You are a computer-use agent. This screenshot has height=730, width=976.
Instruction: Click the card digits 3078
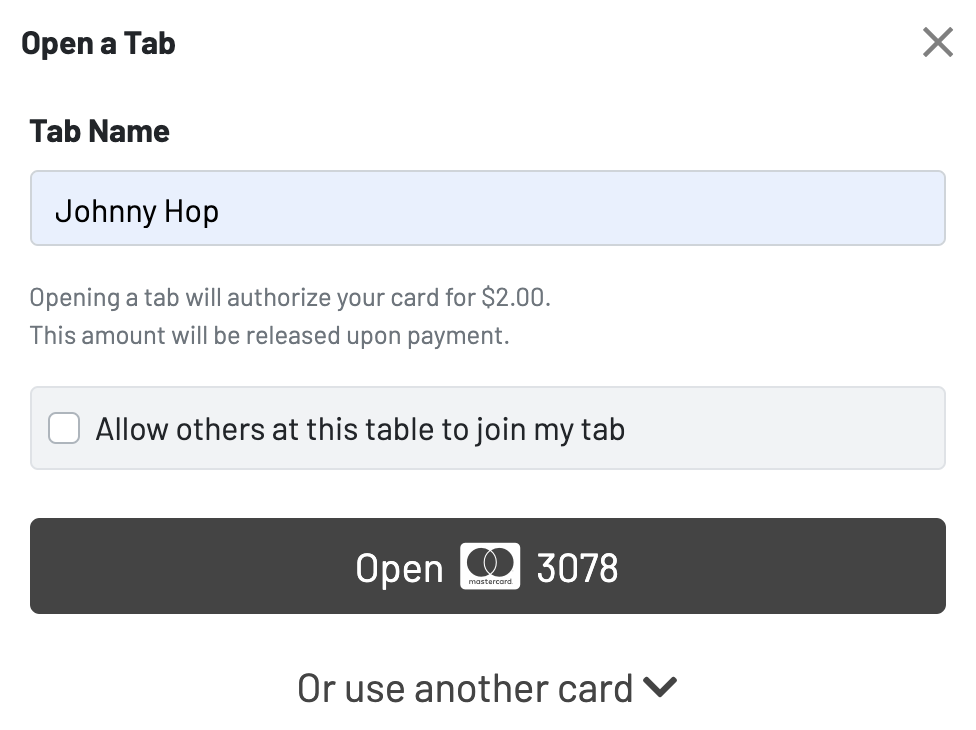577,568
